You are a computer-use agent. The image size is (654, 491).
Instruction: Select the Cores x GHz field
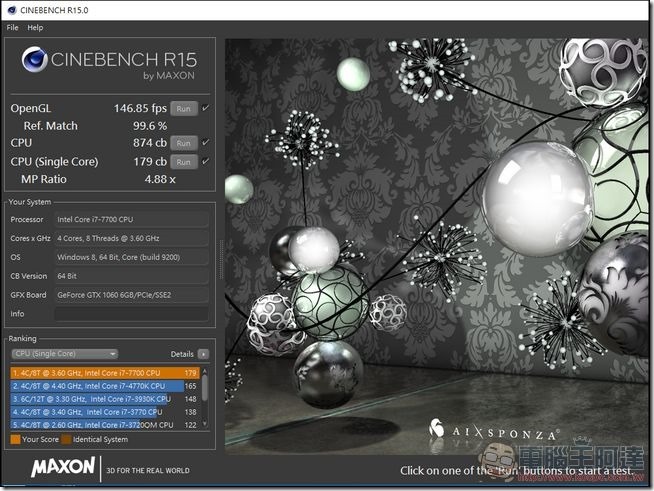pyautogui.click(x=131, y=238)
